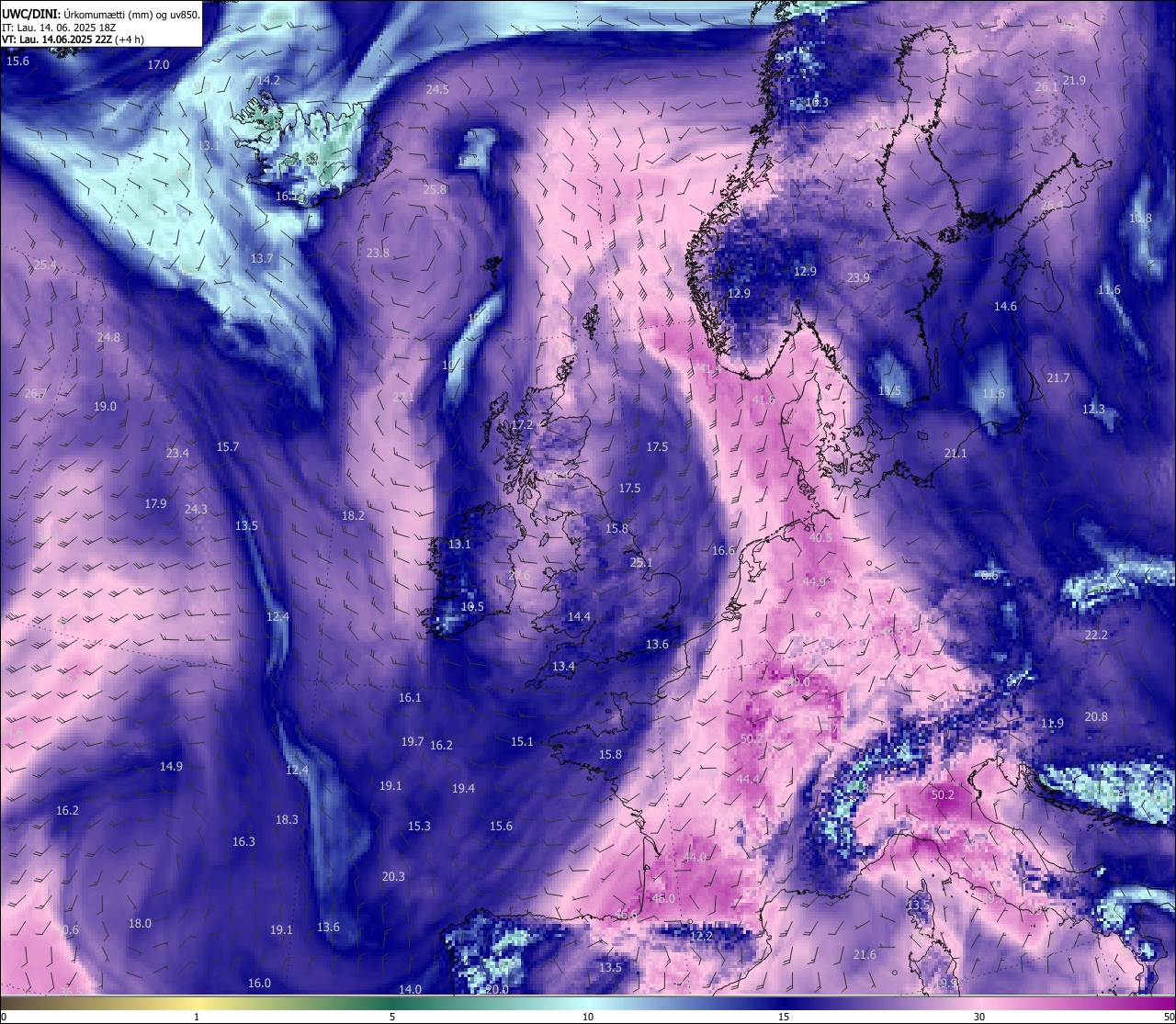Click the 13.4 value near Cornwall

(563, 667)
